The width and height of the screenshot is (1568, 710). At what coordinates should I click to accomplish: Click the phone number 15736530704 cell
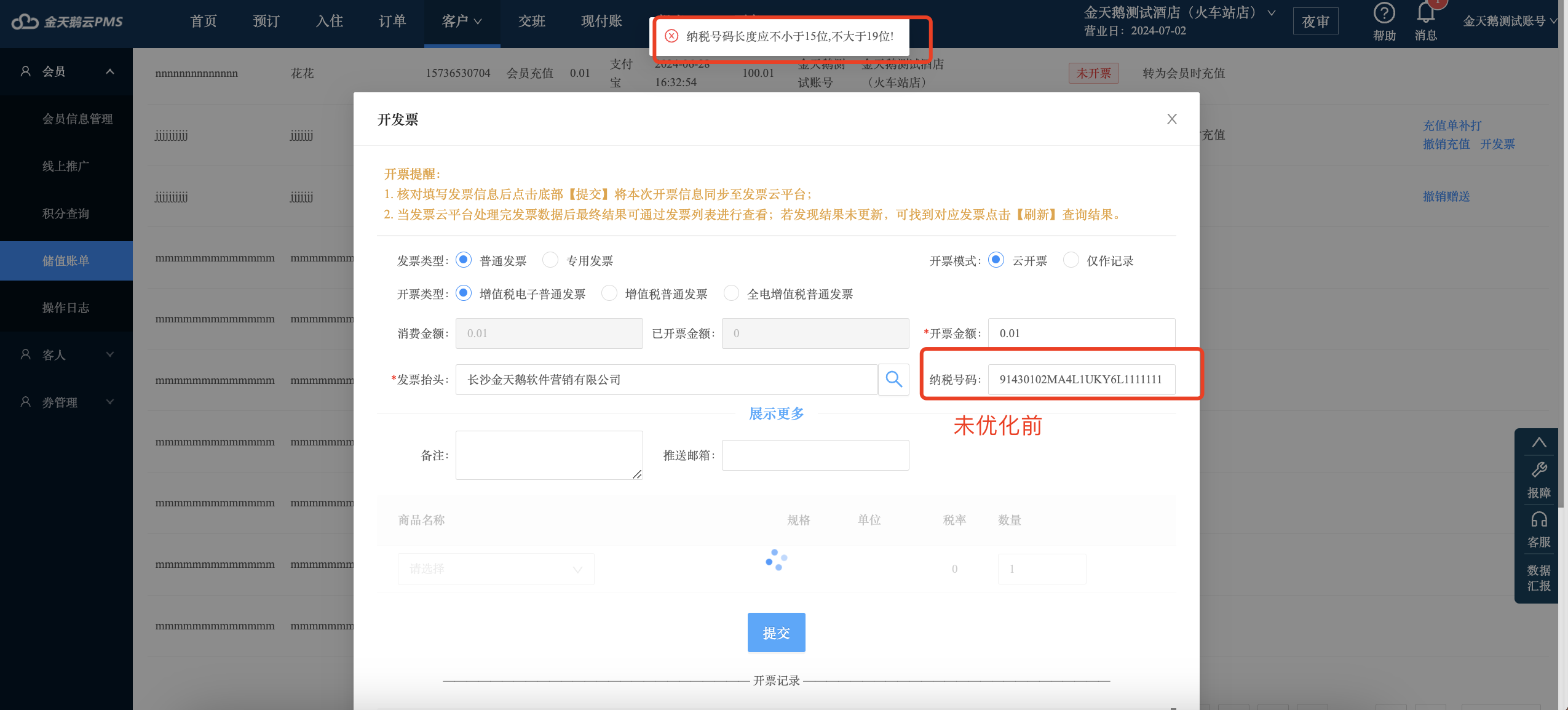(x=458, y=73)
